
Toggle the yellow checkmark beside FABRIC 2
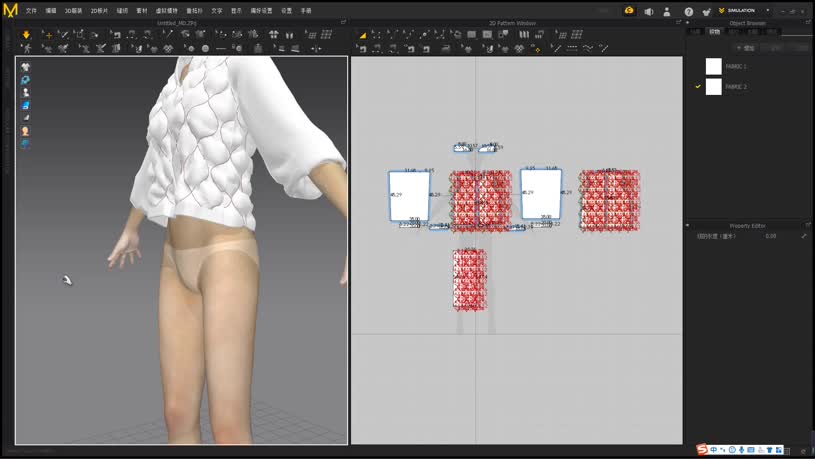coord(698,86)
